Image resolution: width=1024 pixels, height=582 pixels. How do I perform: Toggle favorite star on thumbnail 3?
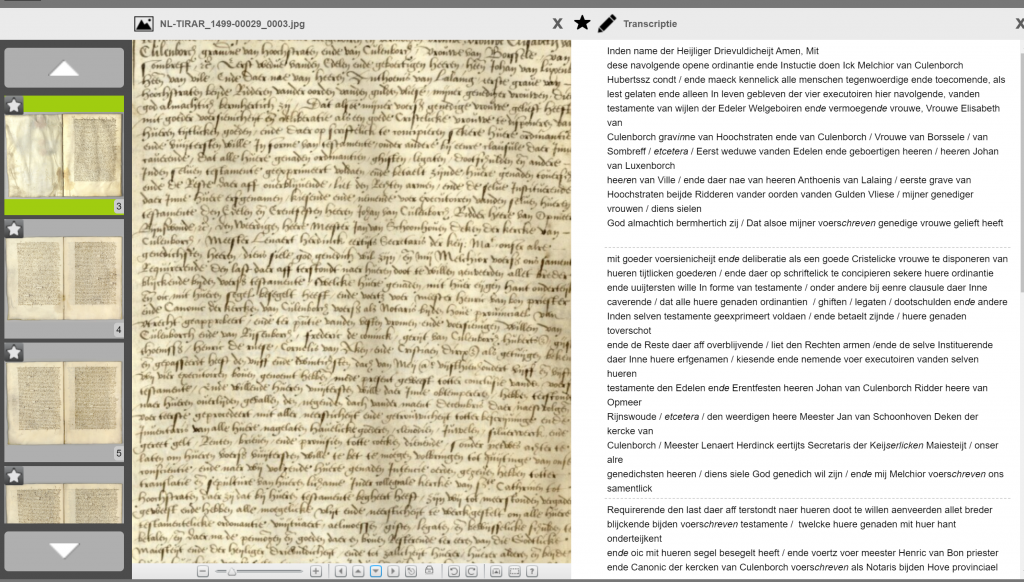pyautogui.click(x=14, y=105)
